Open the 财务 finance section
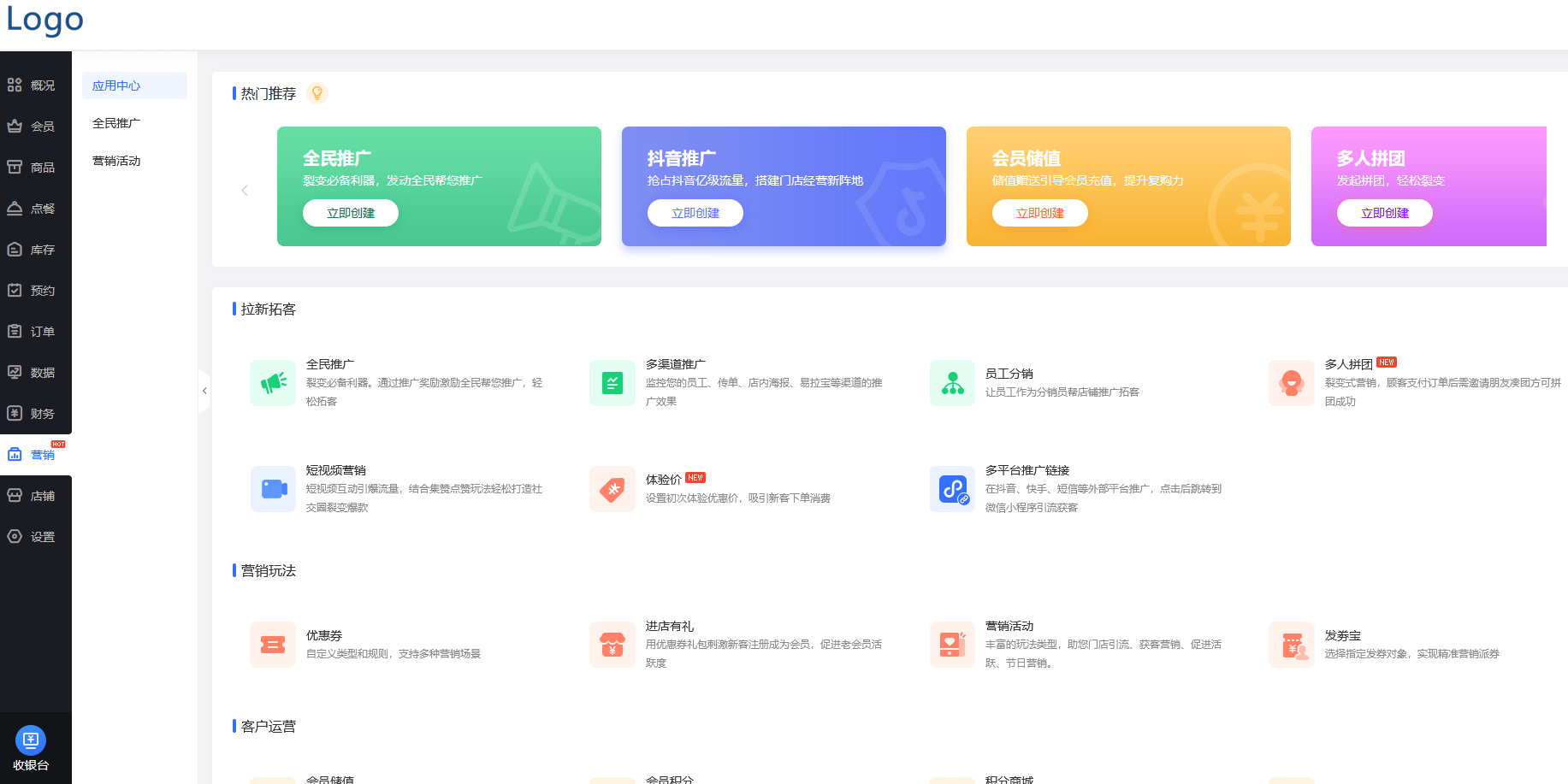Viewport: 1568px width, 784px height. 36,413
